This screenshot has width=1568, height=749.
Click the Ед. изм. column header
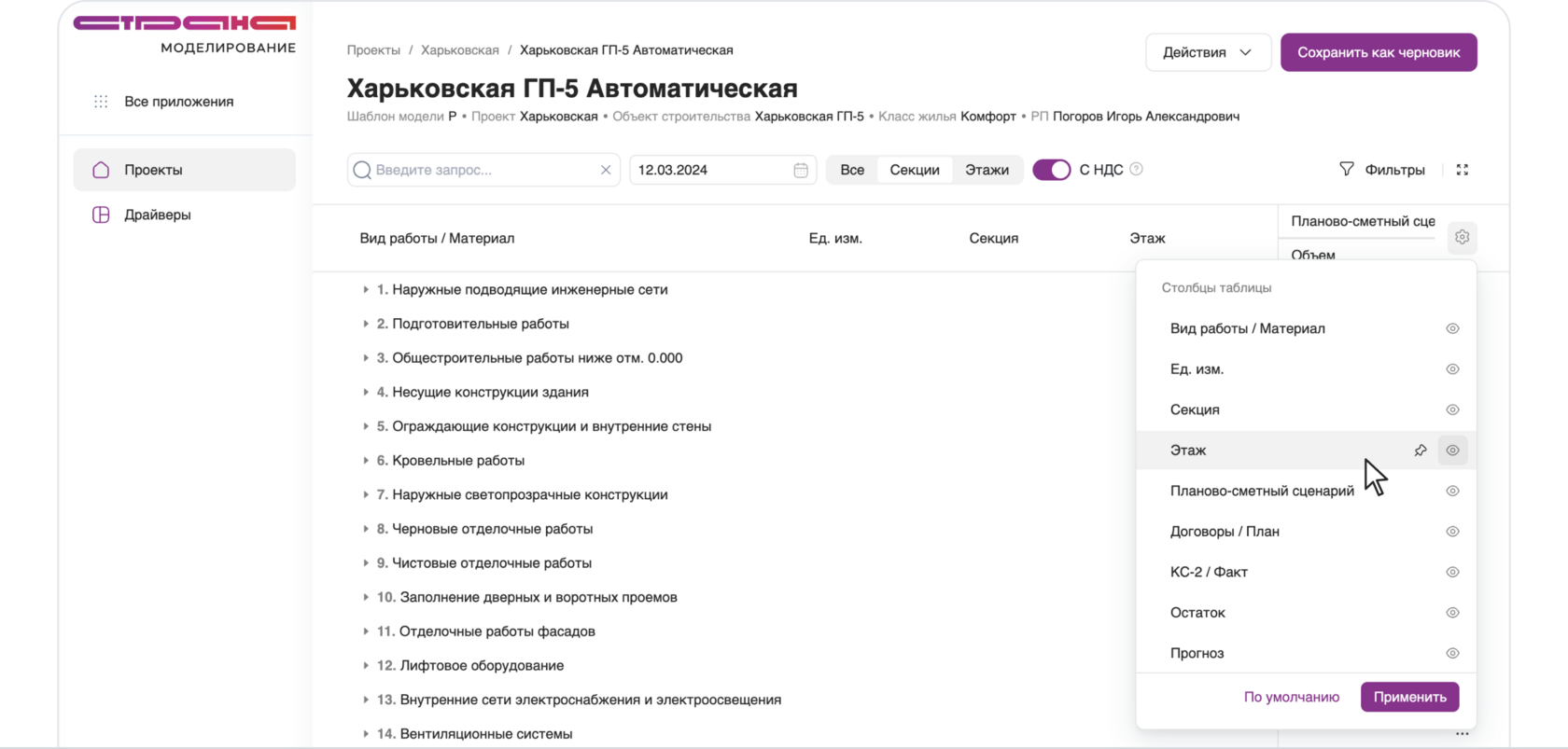[x=835, y=239]
